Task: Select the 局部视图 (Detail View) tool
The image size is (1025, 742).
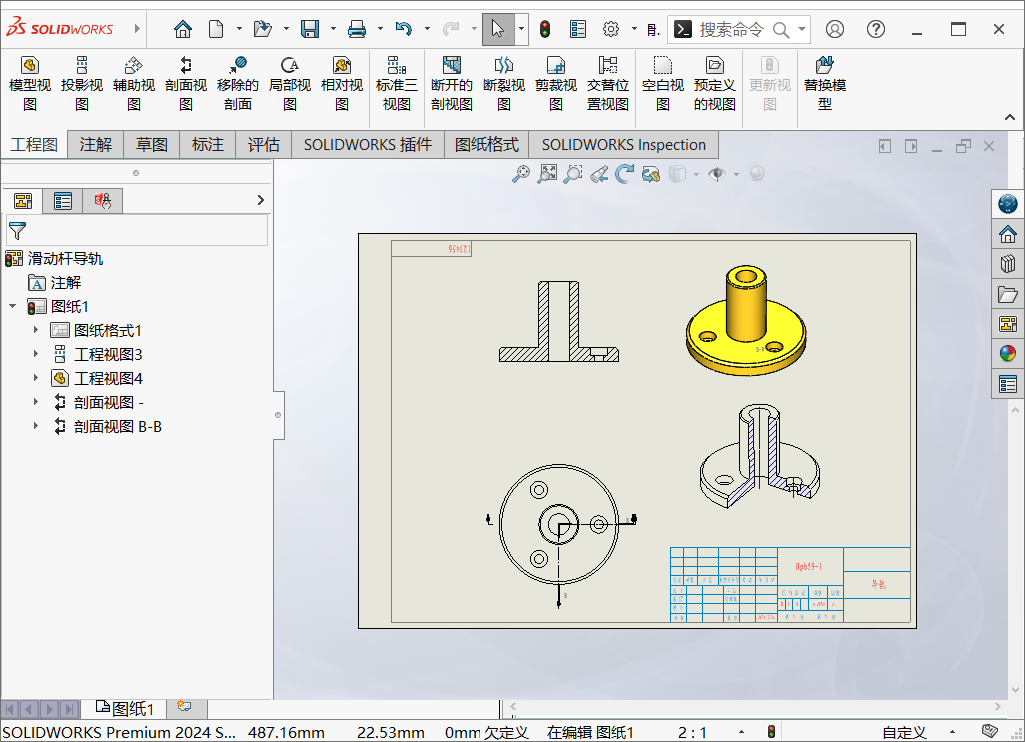Action: point(290,82)
